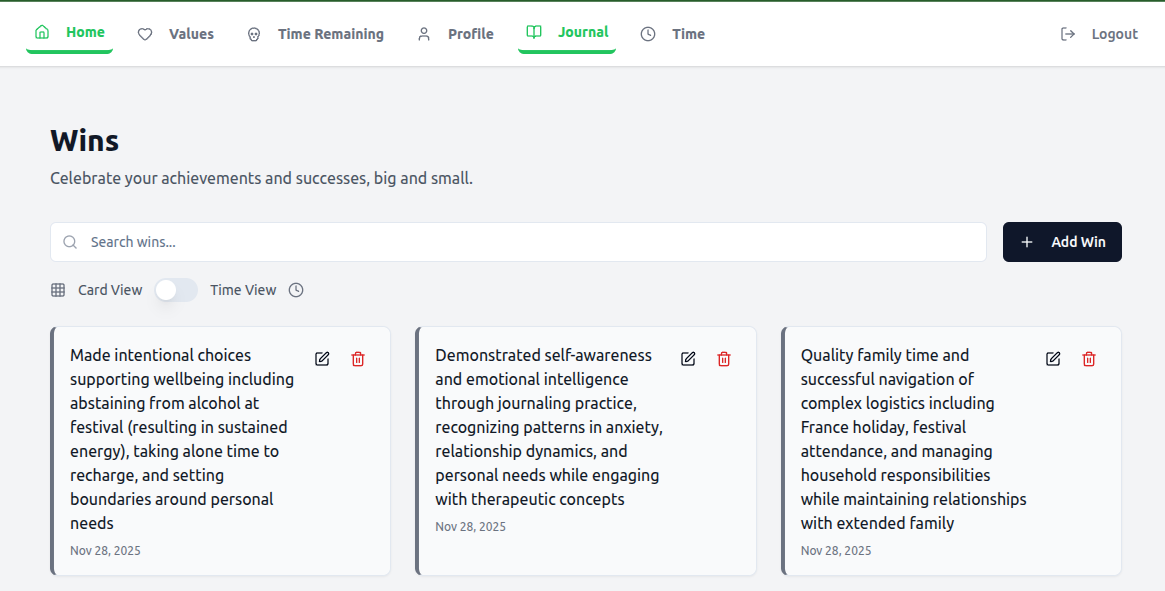Navigate to Profile
The height and width of the screenshot is (591, 1165).
pyautogui.click(x=455, y=34)
